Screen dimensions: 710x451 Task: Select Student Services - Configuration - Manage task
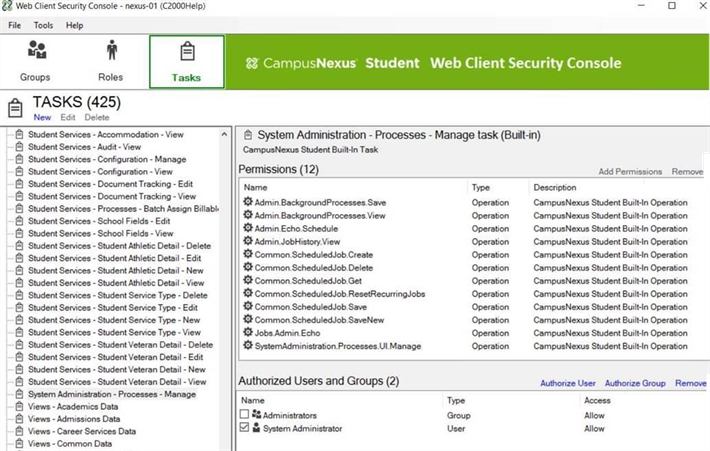(107, 159)
